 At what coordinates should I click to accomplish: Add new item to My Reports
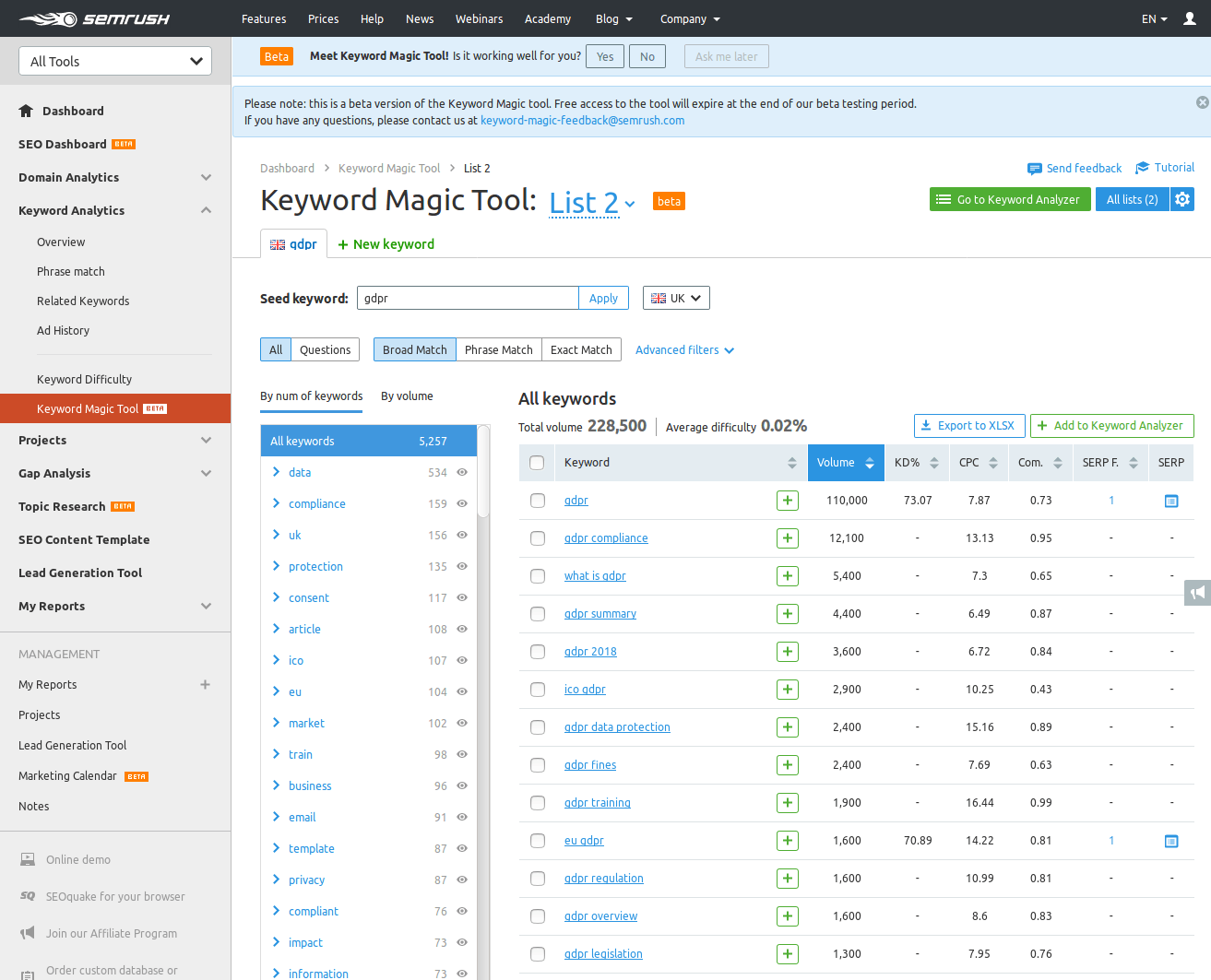click(x=205, y=684)
